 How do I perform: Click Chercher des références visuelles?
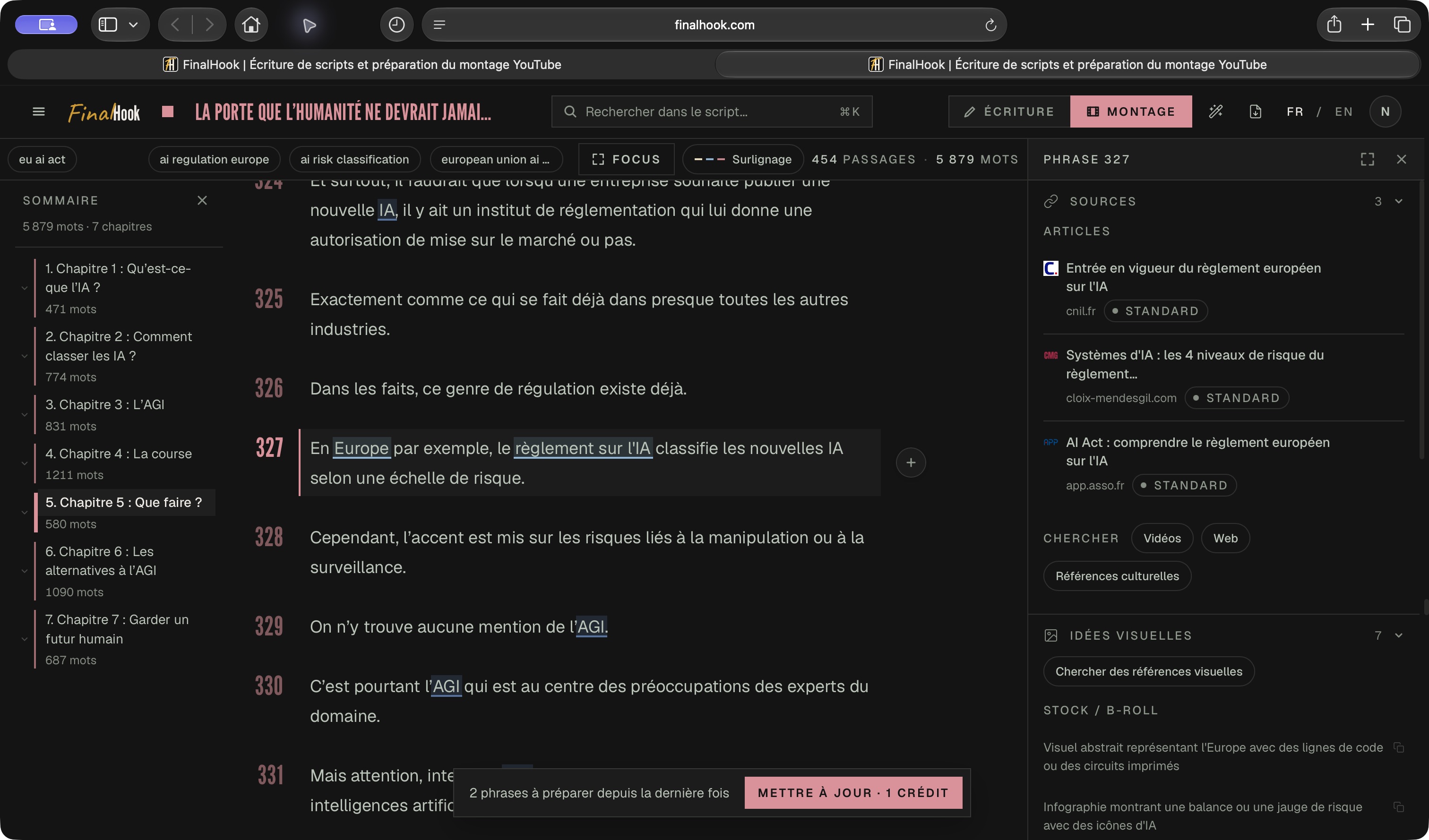click(x=1149, y=671)
